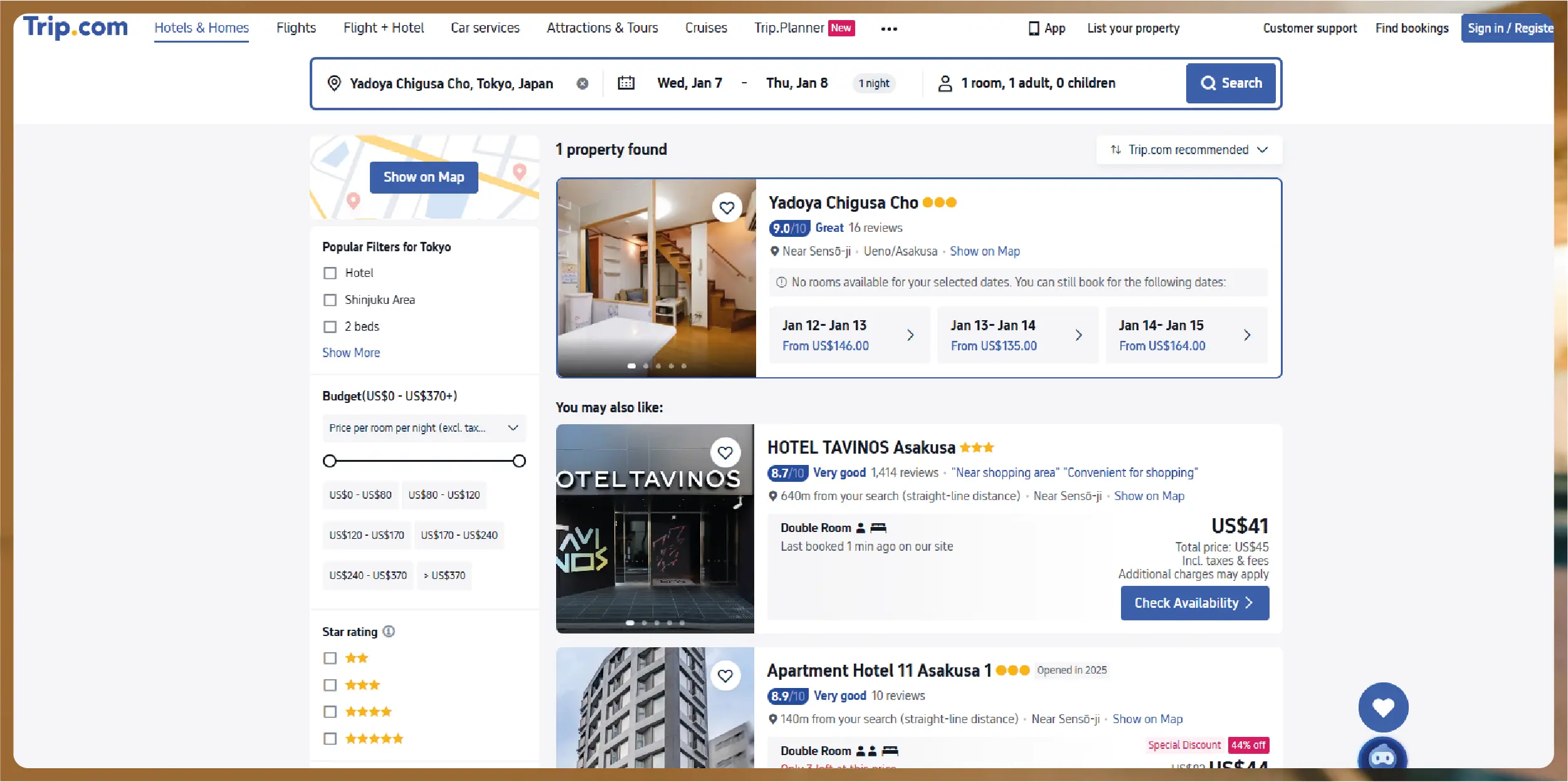Viewport: 1568px width, 782px height.
Task: Click Show More under Popular Filters
Action: click(x=350, y=352)
